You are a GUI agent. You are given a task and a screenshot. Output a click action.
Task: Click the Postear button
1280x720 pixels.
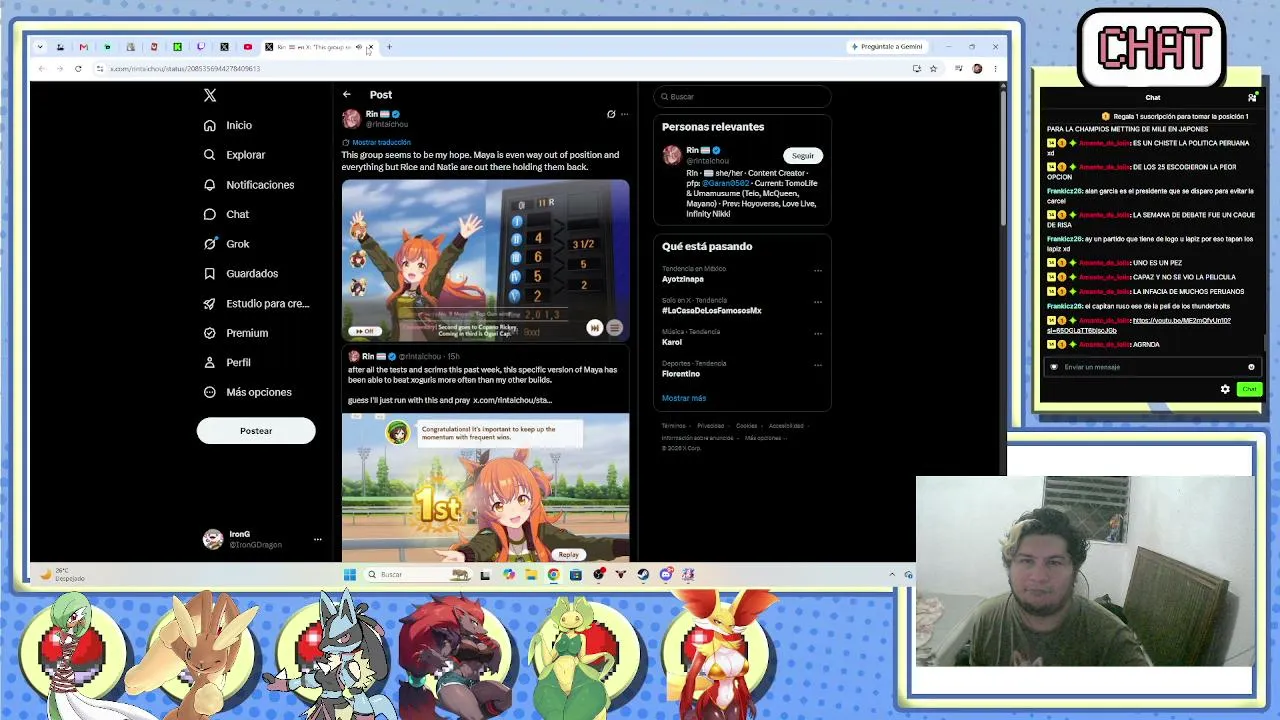[x=256, y=431]
